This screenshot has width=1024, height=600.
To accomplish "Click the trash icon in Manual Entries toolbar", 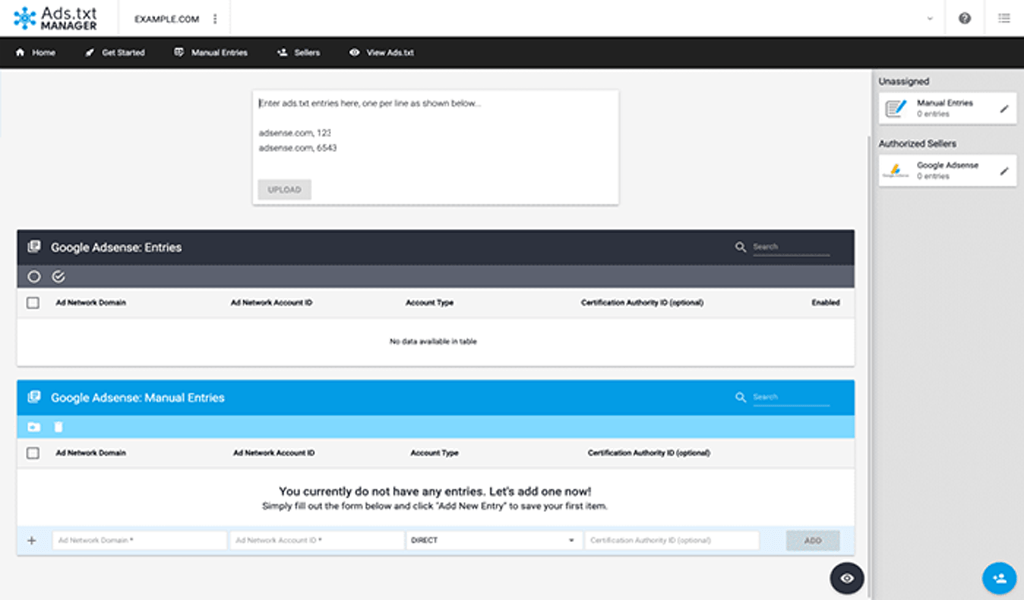I will click(58, 427).
